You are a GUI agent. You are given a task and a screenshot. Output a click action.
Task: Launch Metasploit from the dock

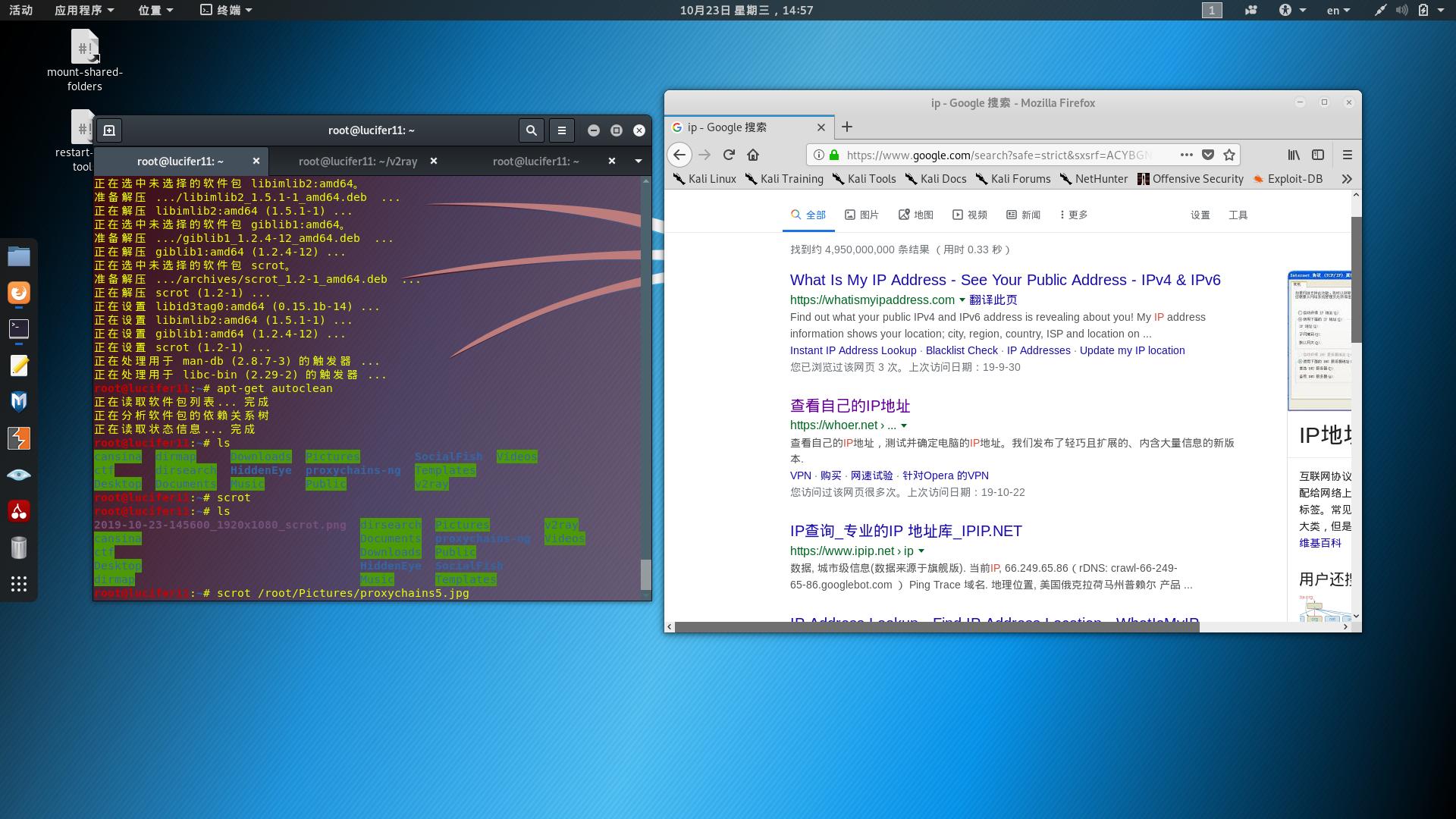(19, 401)
